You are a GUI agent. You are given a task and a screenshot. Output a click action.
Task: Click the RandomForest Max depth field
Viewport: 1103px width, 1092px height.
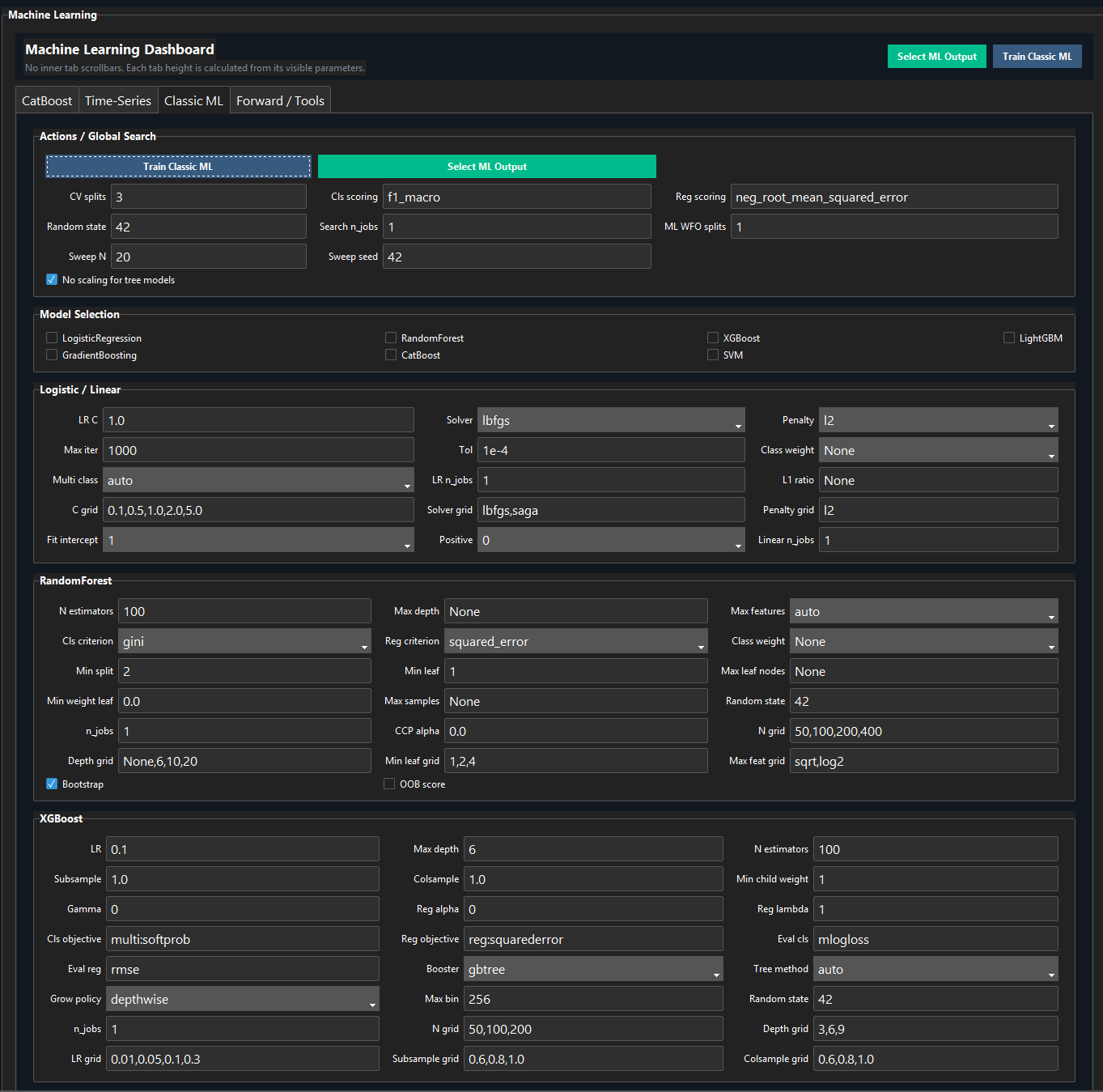576,611
